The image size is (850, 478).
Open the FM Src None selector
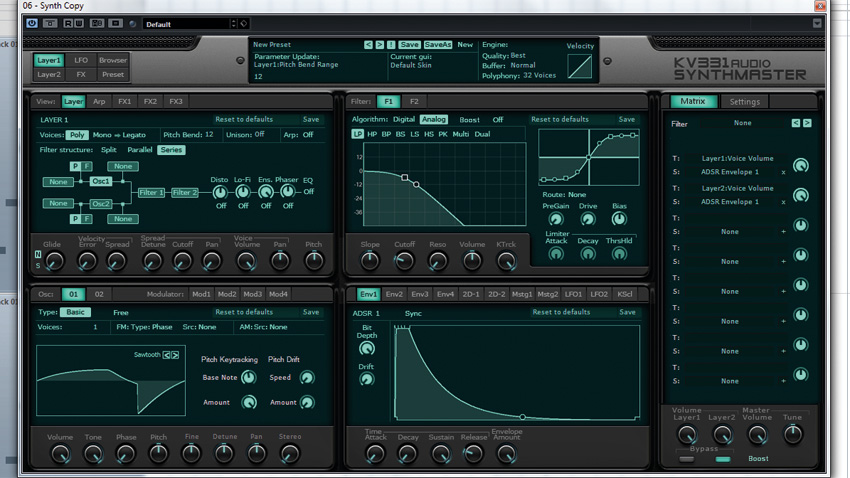[x=207, y=327]
